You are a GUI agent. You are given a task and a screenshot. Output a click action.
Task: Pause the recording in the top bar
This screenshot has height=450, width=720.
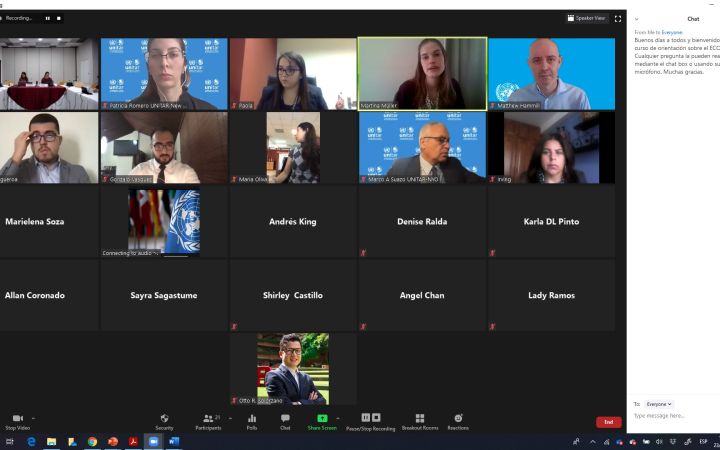[x=47, y=18]
